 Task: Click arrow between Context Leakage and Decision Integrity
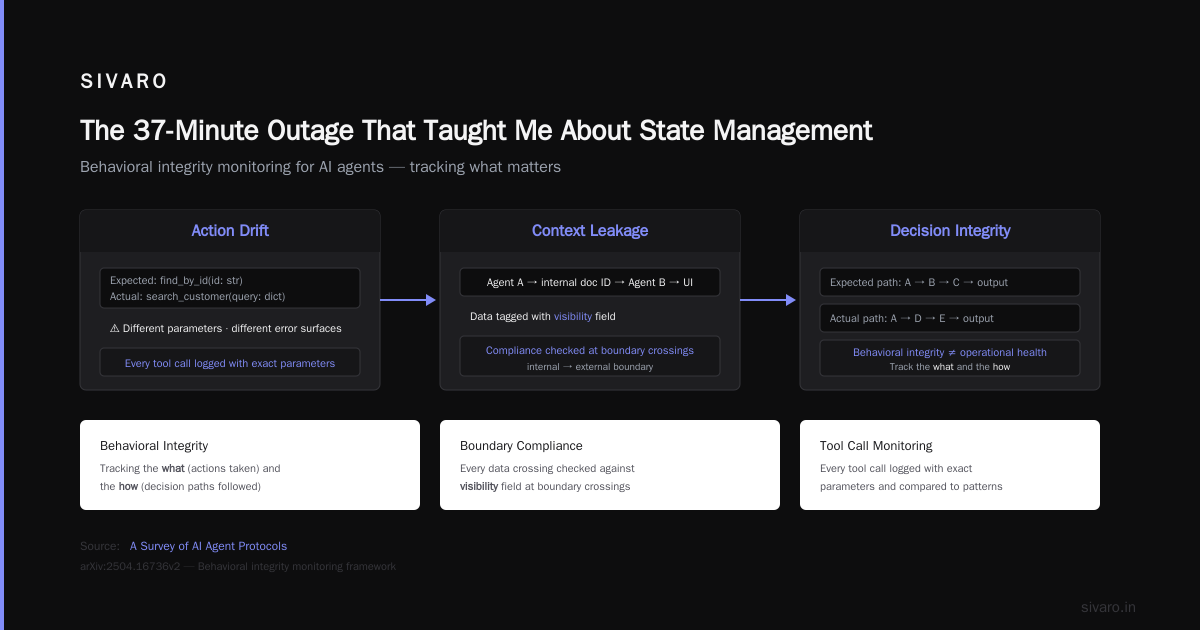[769, 300]
